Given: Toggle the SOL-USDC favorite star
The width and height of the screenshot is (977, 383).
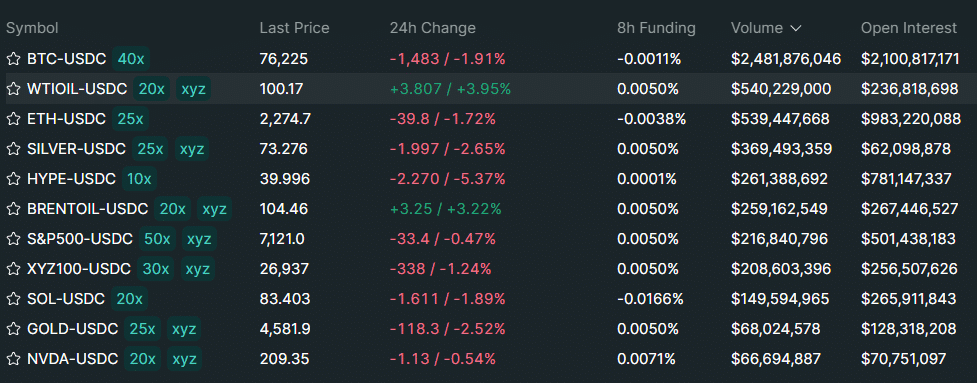Looking at the screenshot, I should point(13,298).
